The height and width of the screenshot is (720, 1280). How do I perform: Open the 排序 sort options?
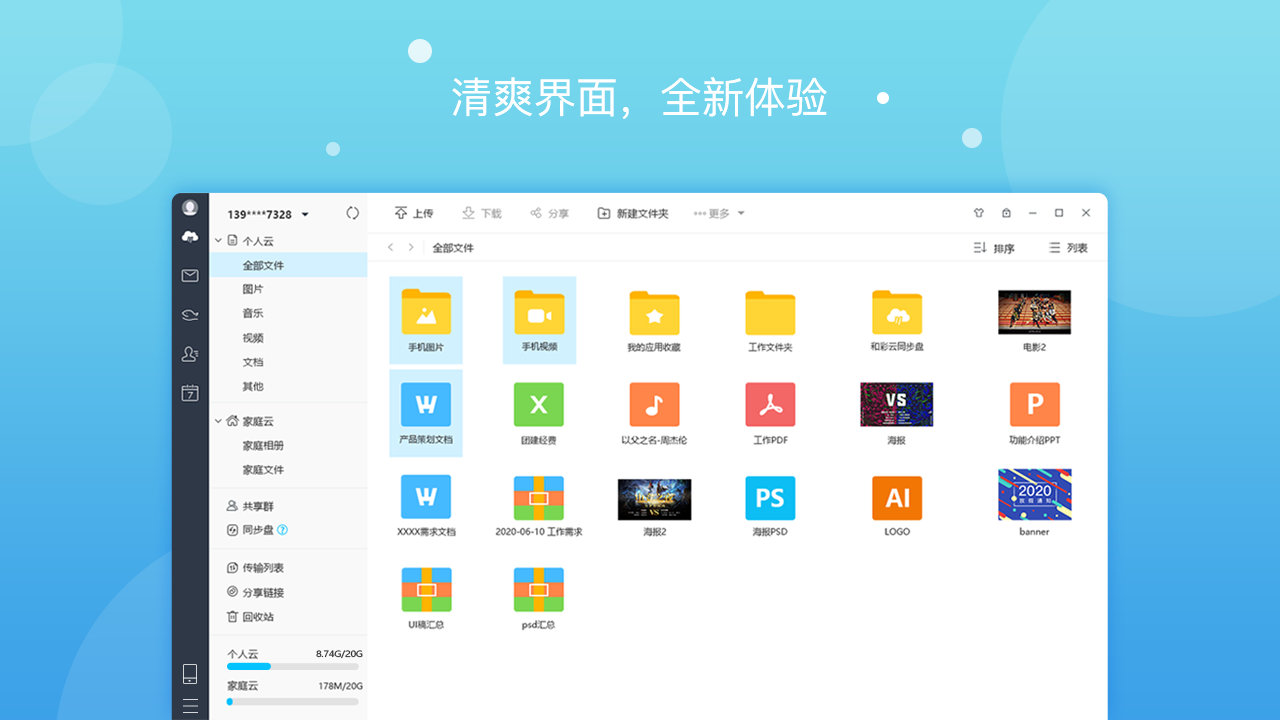coord(994,248)
